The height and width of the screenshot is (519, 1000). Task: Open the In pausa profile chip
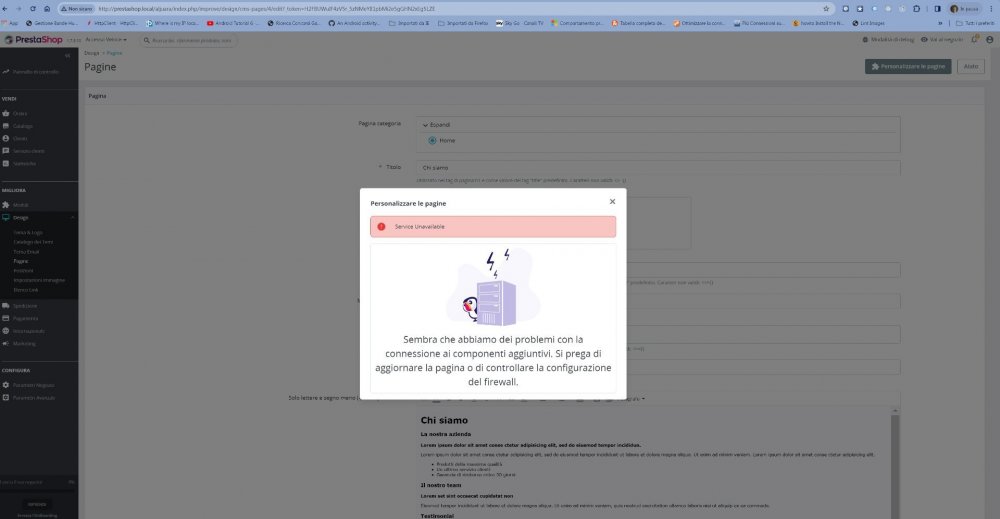[964, 9]
